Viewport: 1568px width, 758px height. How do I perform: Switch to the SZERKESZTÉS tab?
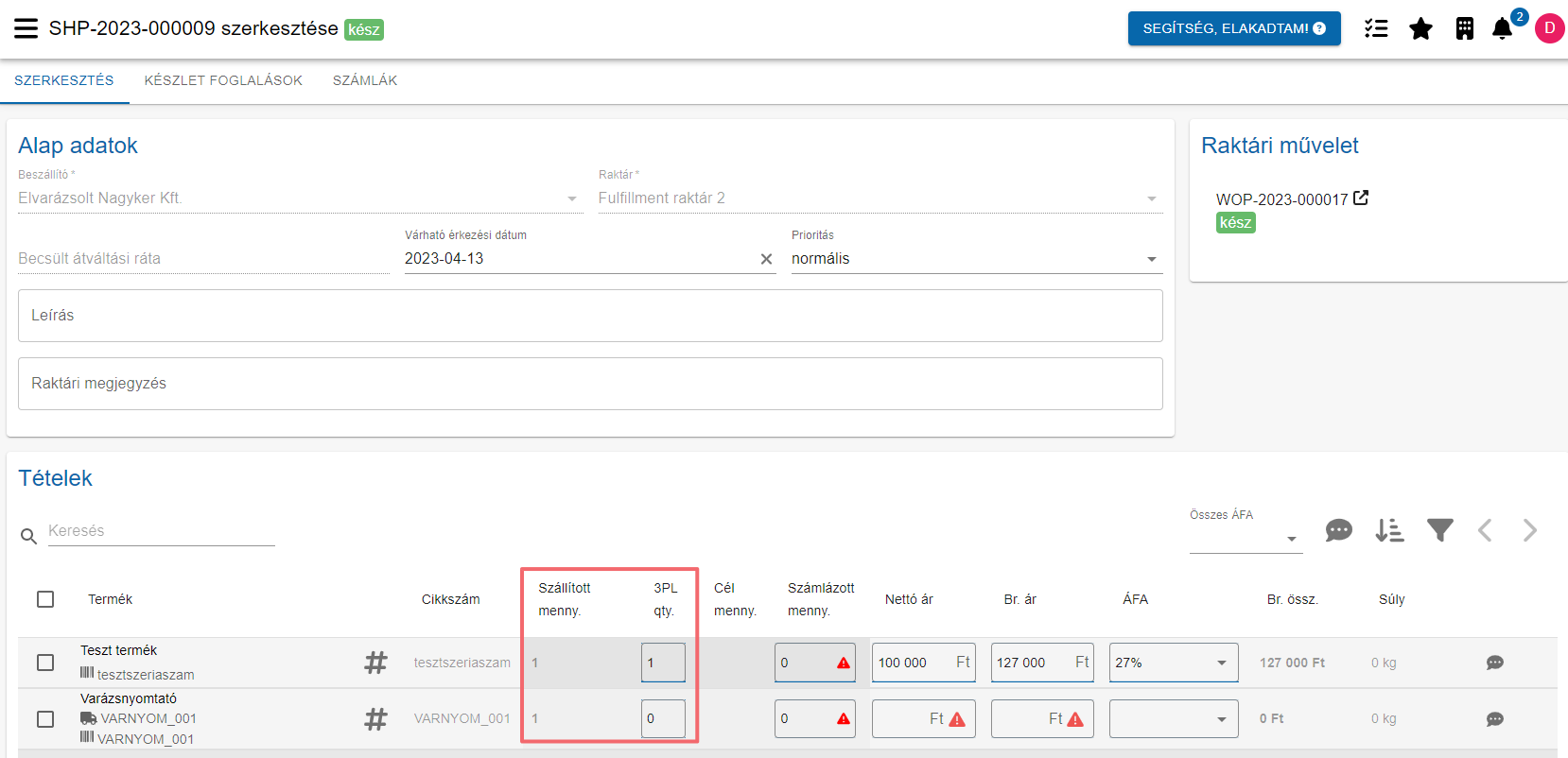click(x=64, y=80)
